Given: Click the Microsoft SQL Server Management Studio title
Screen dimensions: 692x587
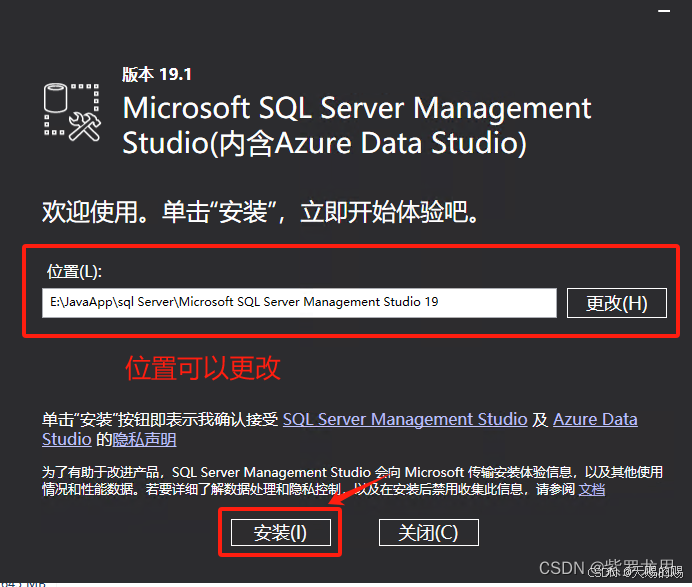Looking at the screenshot, I should coord(357,125).
